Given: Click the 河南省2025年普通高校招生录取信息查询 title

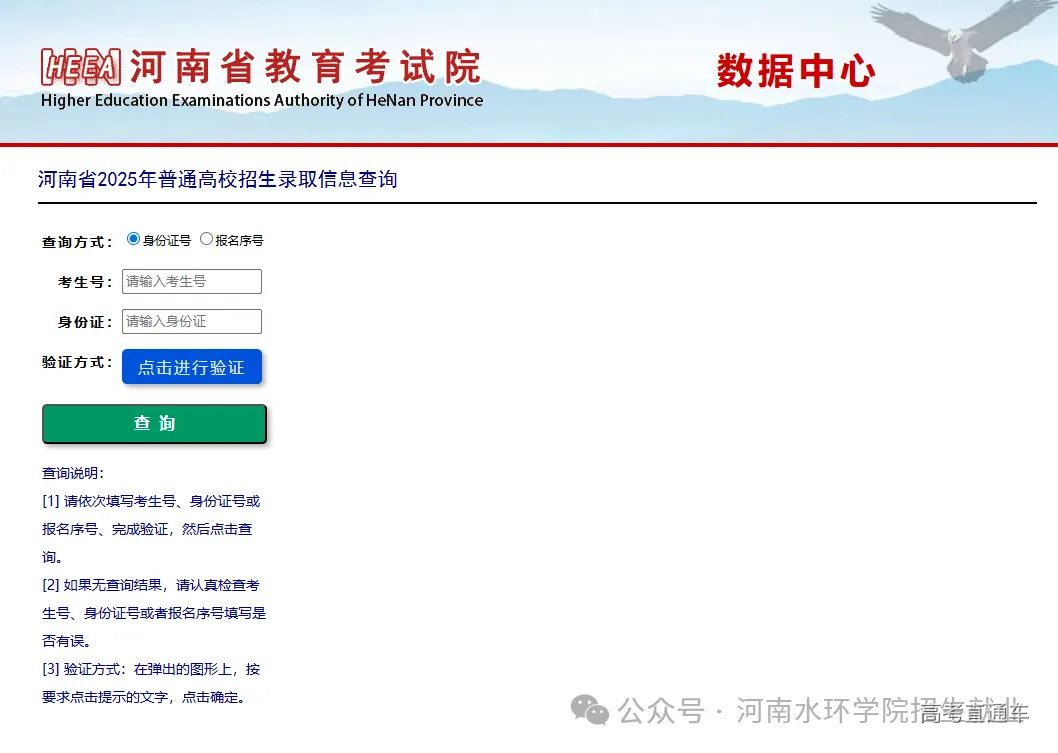Looking at the screenshot, I should pyautogui.click(x=218, y=179).
